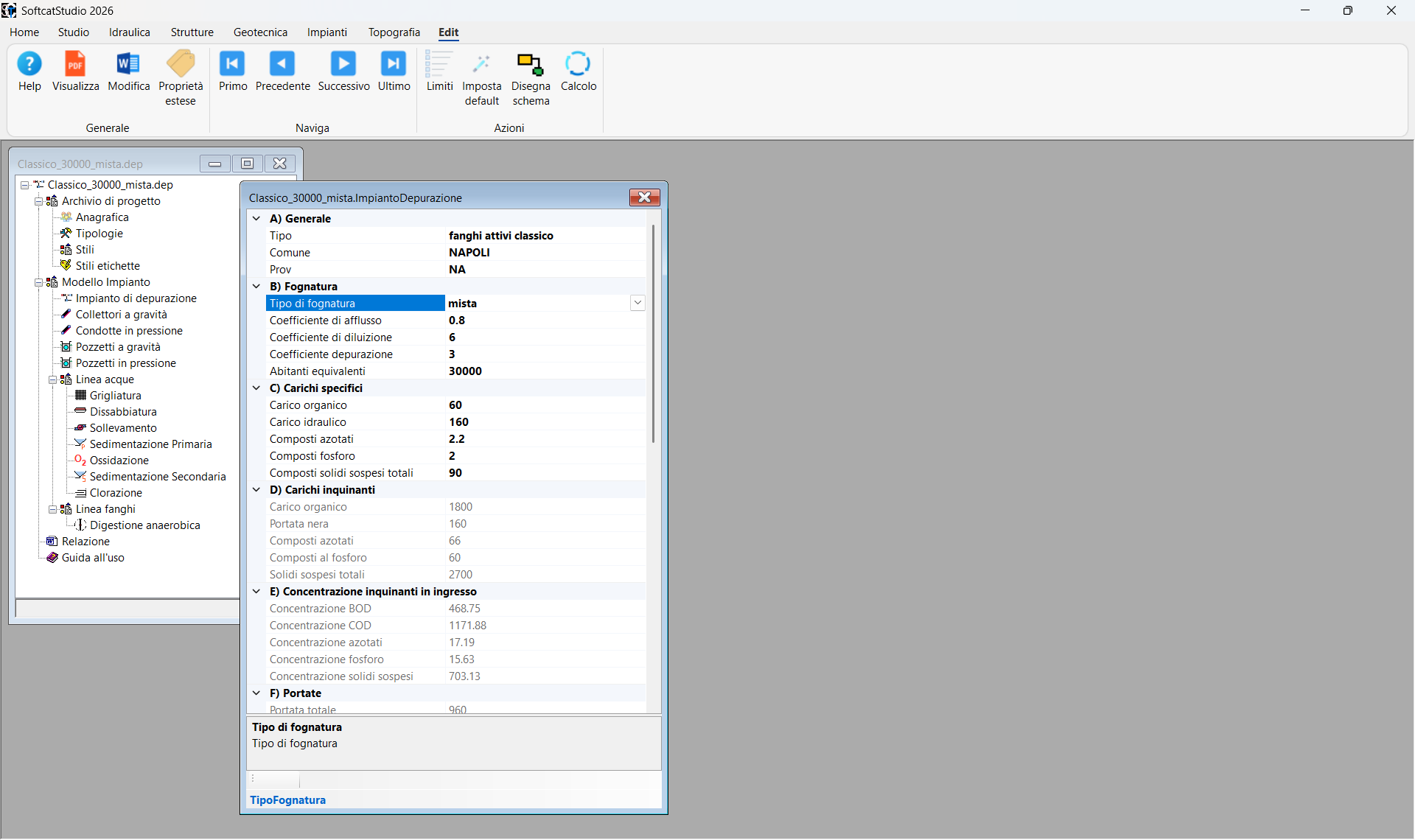
Task: Open the Studio ribbon tab
Action: [74, 32]
